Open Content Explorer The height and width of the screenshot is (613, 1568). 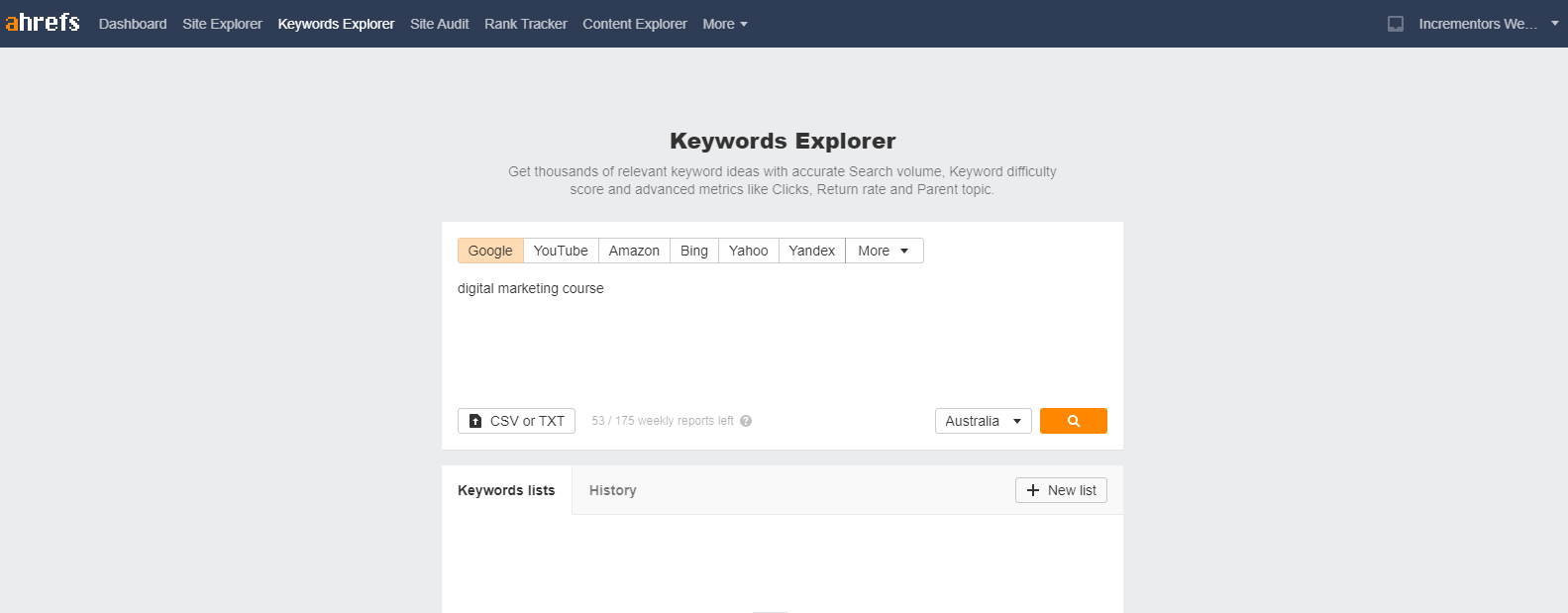pos(635,24)
